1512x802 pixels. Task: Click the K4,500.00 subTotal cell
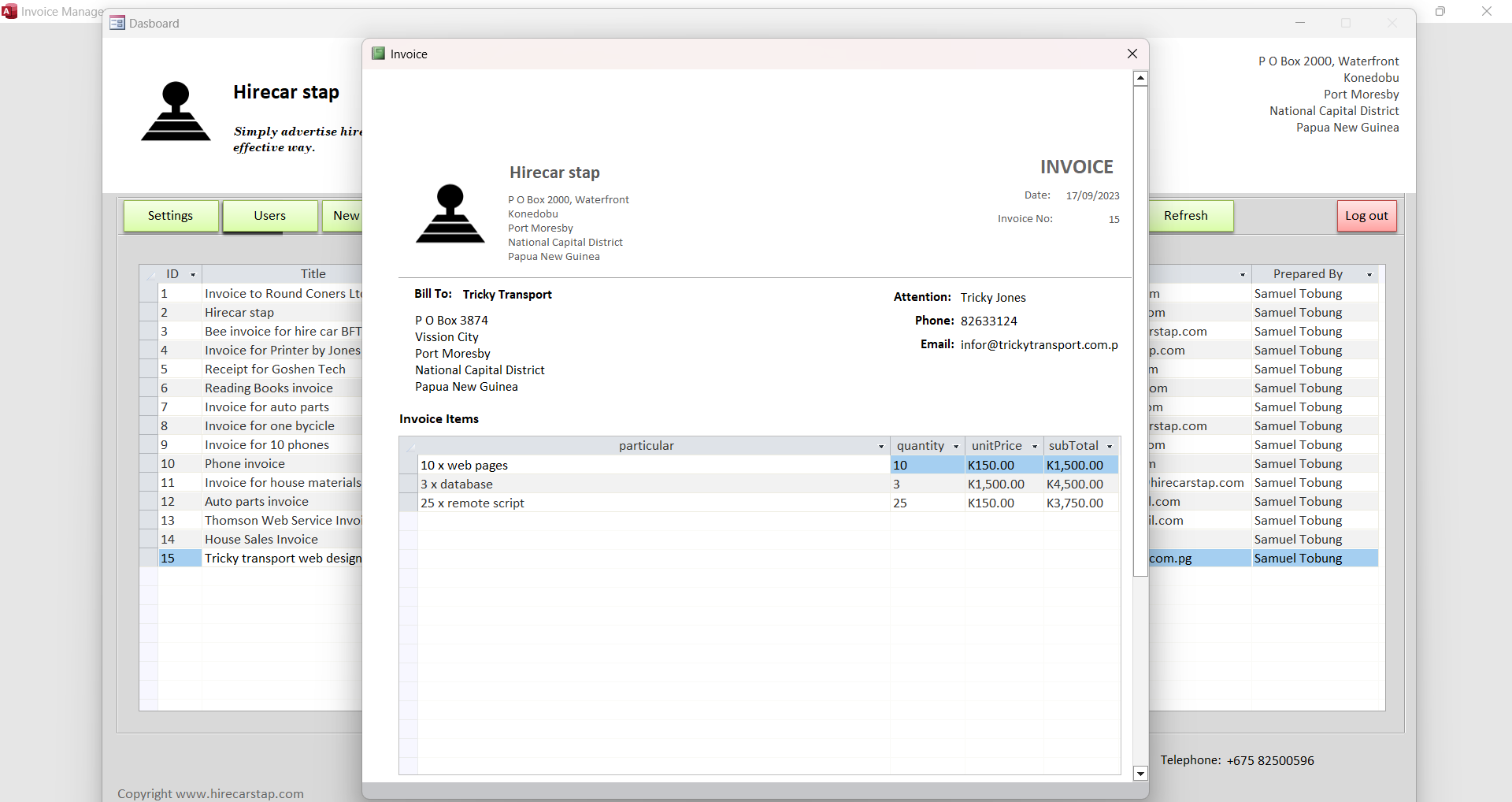tap(1080, 484)
